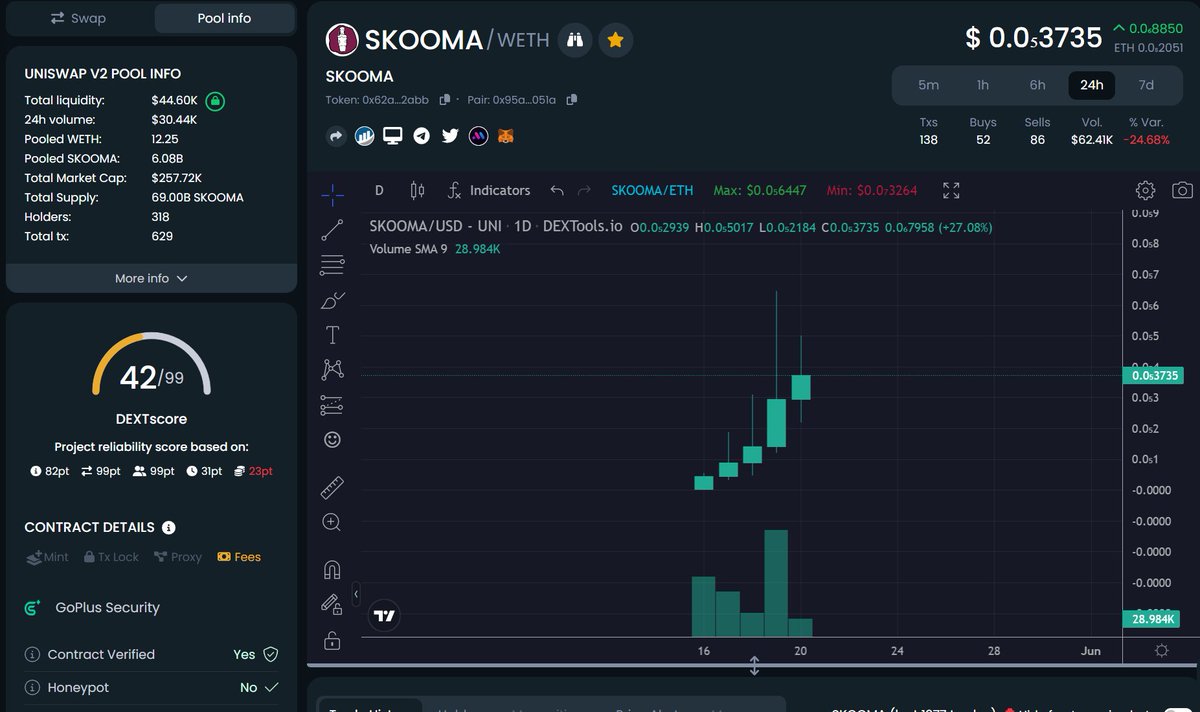
Task: Switch the SKOOMA/ETH price denomination
Action: (x=652, y=190)
